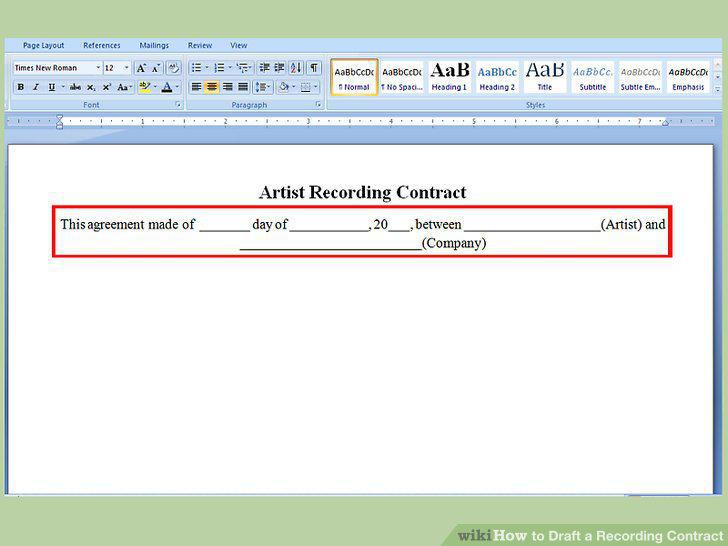Click the Shading paint bucket icon
Viewport: 728px width, 546px height.
coord(284,87)
